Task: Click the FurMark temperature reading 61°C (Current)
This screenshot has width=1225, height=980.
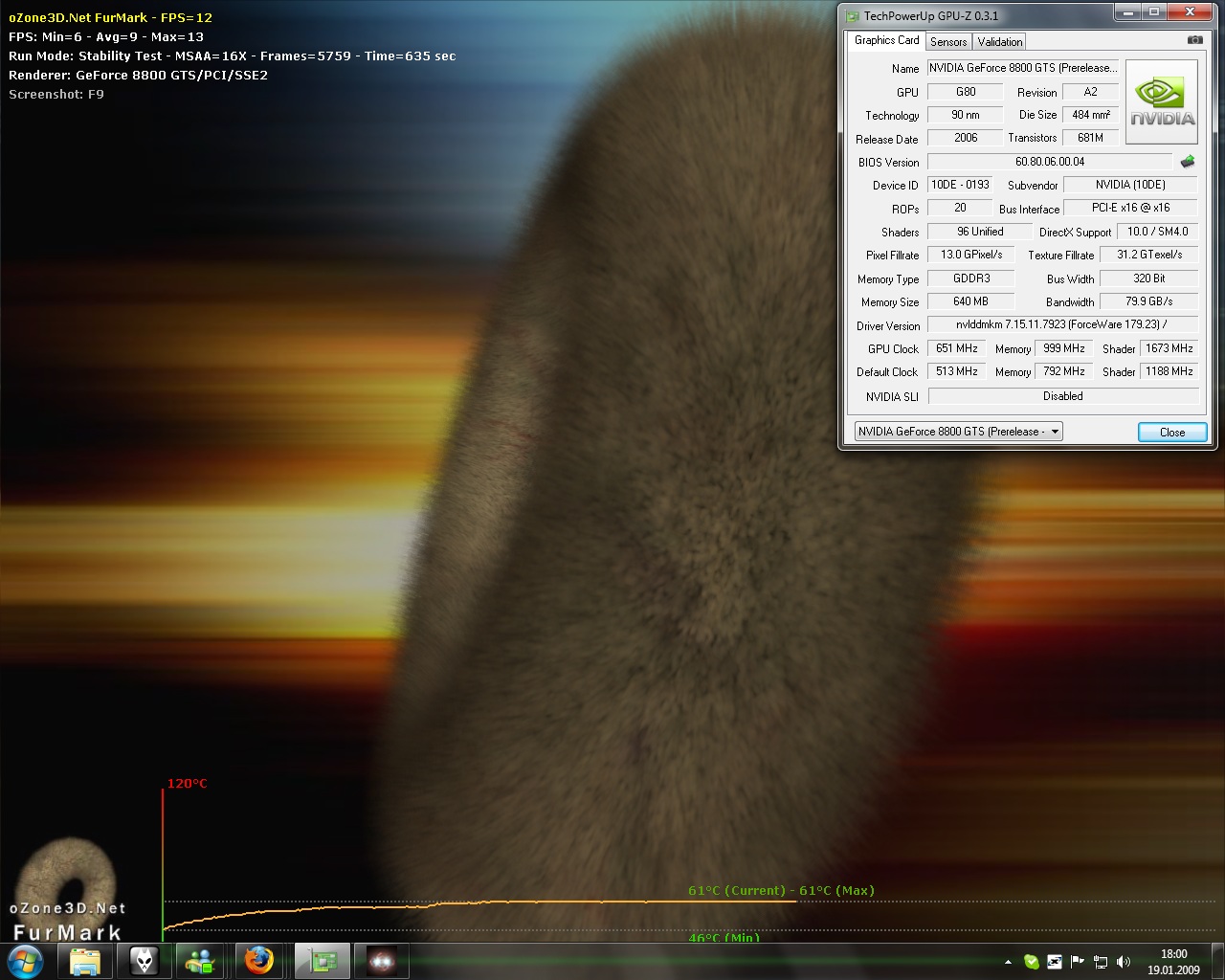Action: tap(737, 890)
